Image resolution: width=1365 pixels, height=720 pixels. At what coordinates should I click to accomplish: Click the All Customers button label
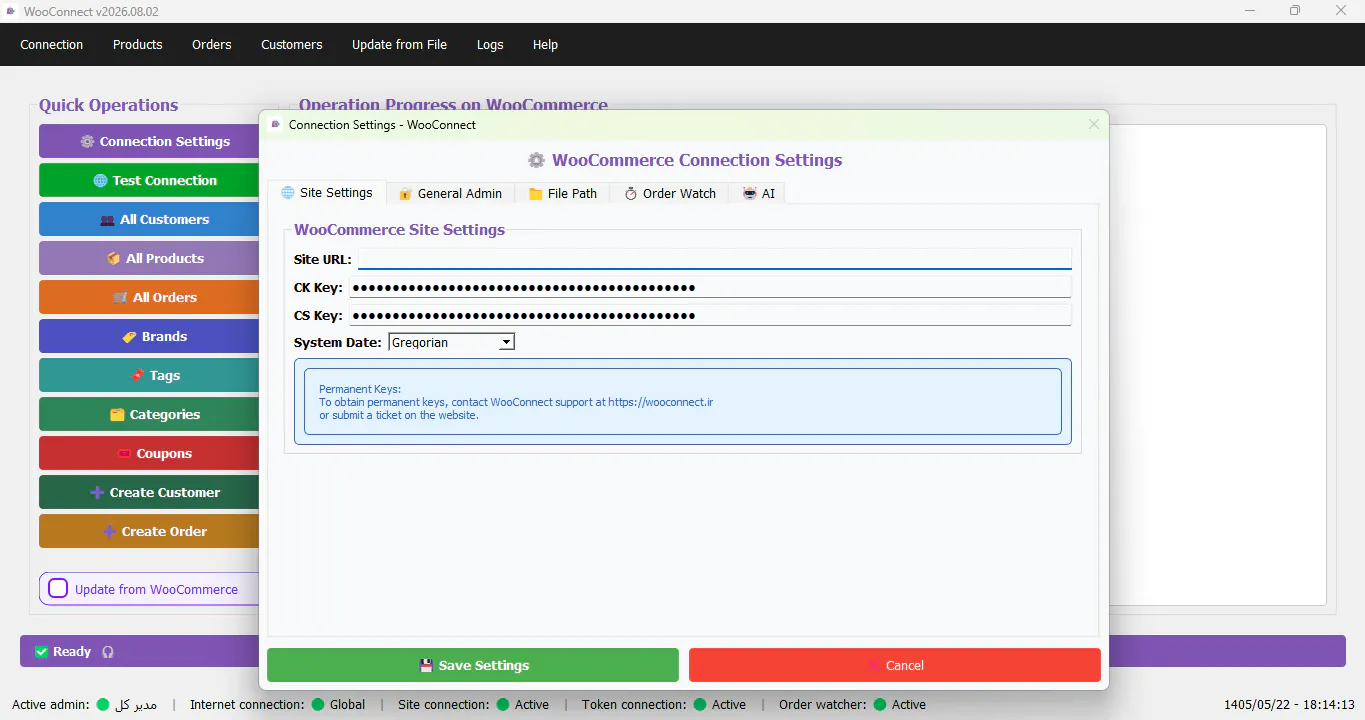coord(165,220)
